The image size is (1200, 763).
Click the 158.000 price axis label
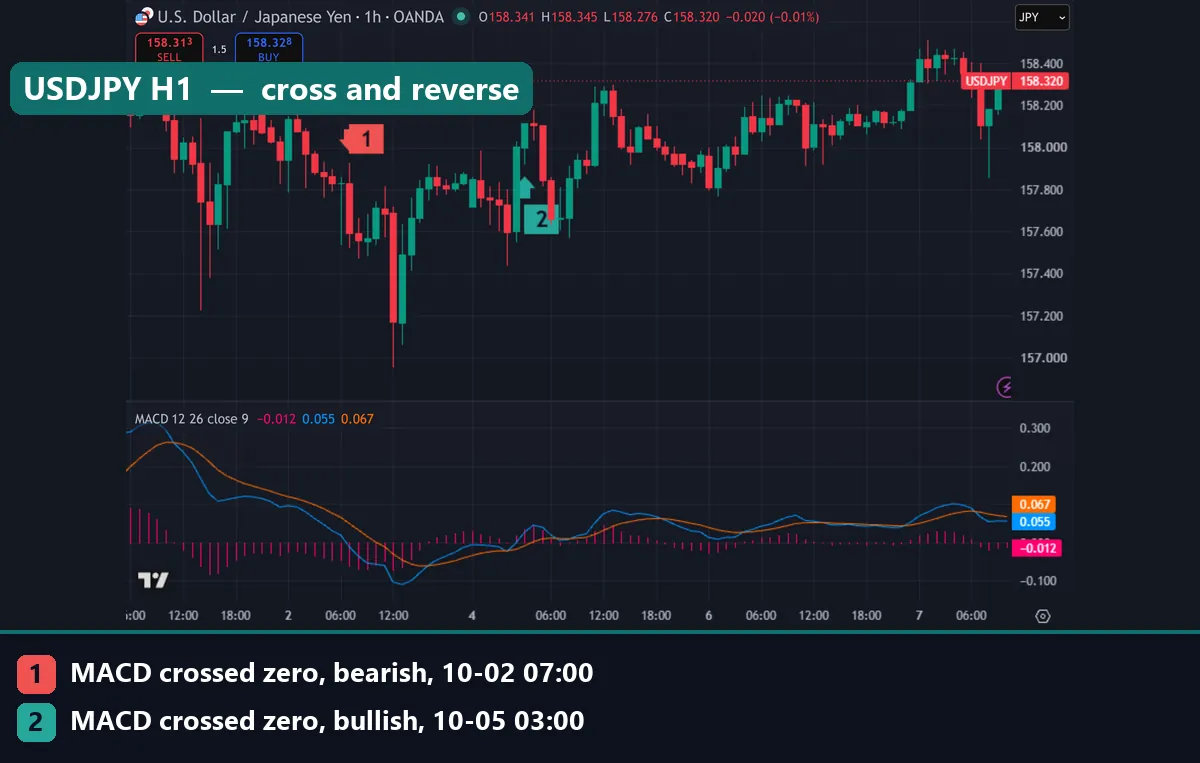pyautogui.click(x=1042, y=148)
